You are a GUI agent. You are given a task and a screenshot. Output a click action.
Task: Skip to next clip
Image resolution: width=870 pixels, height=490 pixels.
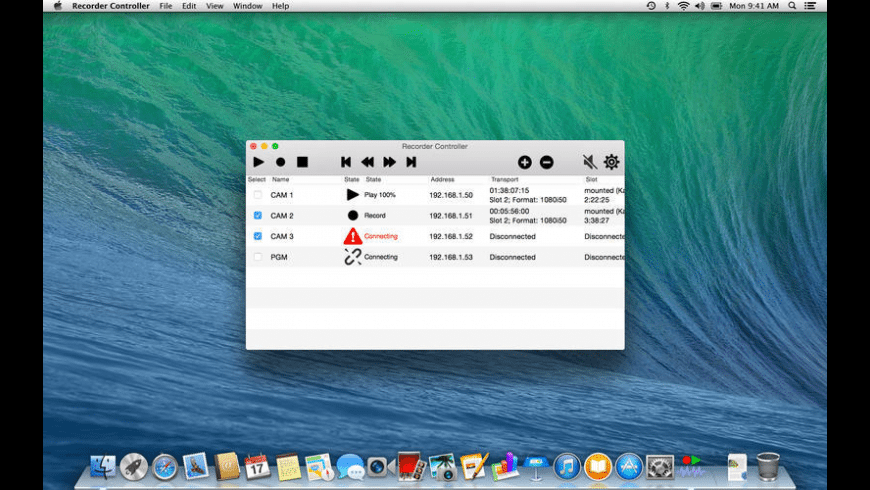(x=411, y=162)
